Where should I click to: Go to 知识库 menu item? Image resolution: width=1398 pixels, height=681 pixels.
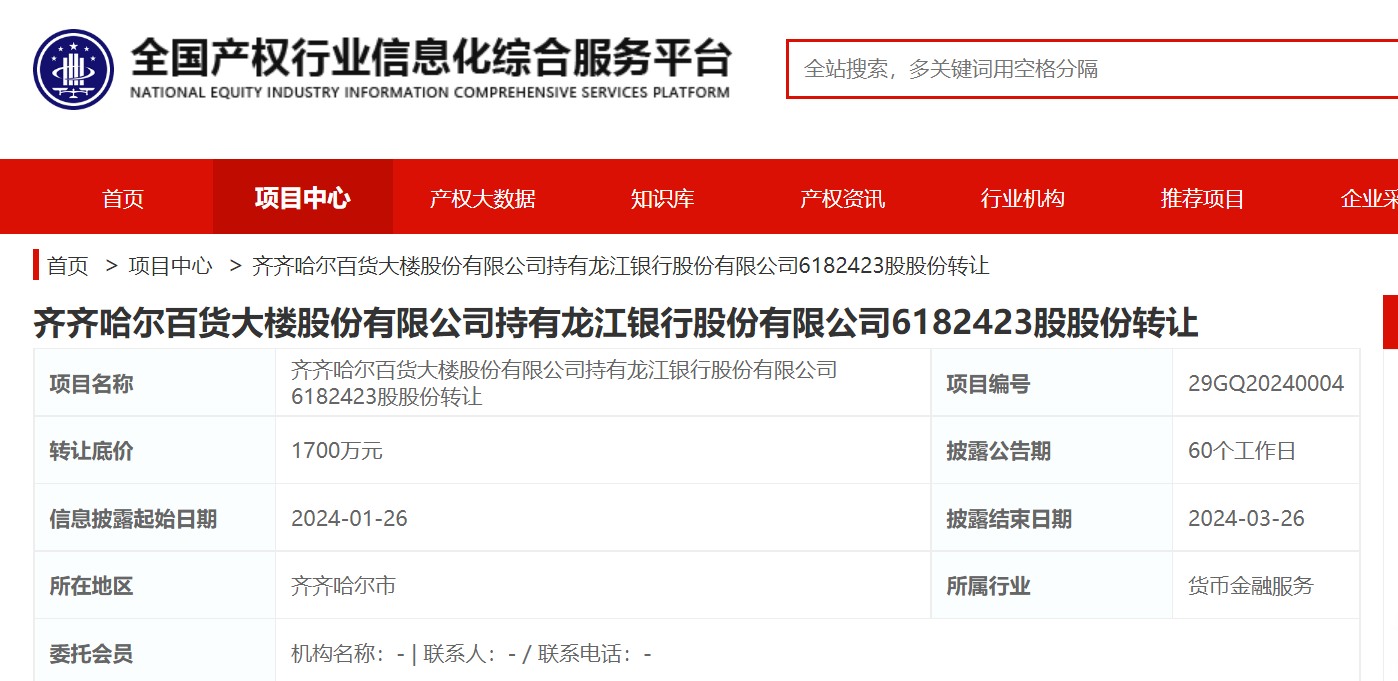tap(663, 198)
